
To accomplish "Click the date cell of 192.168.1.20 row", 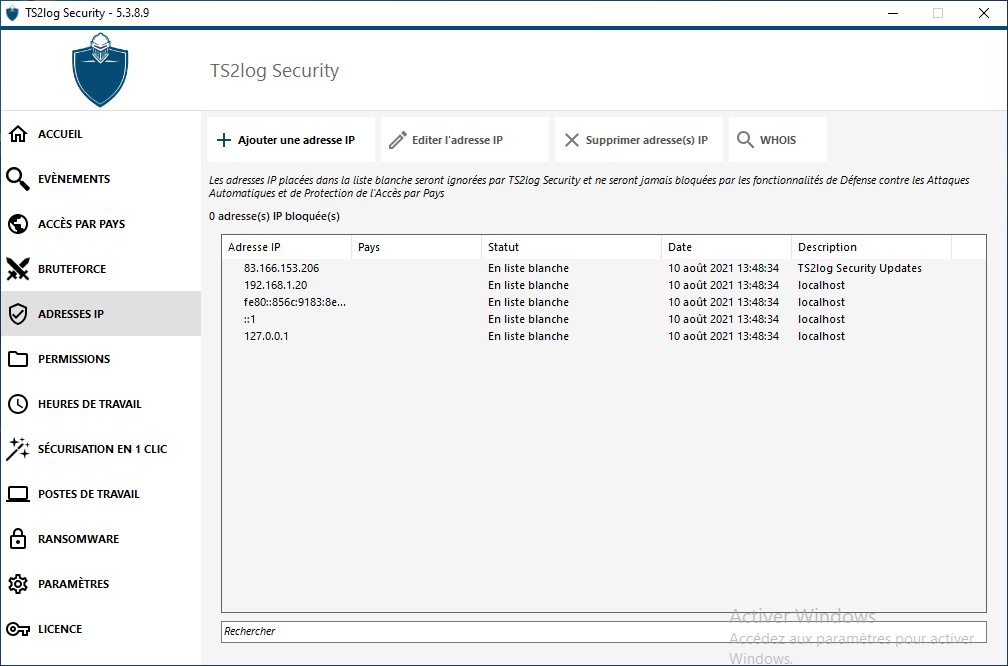I will pyautogui.click(x=723, y=285).
